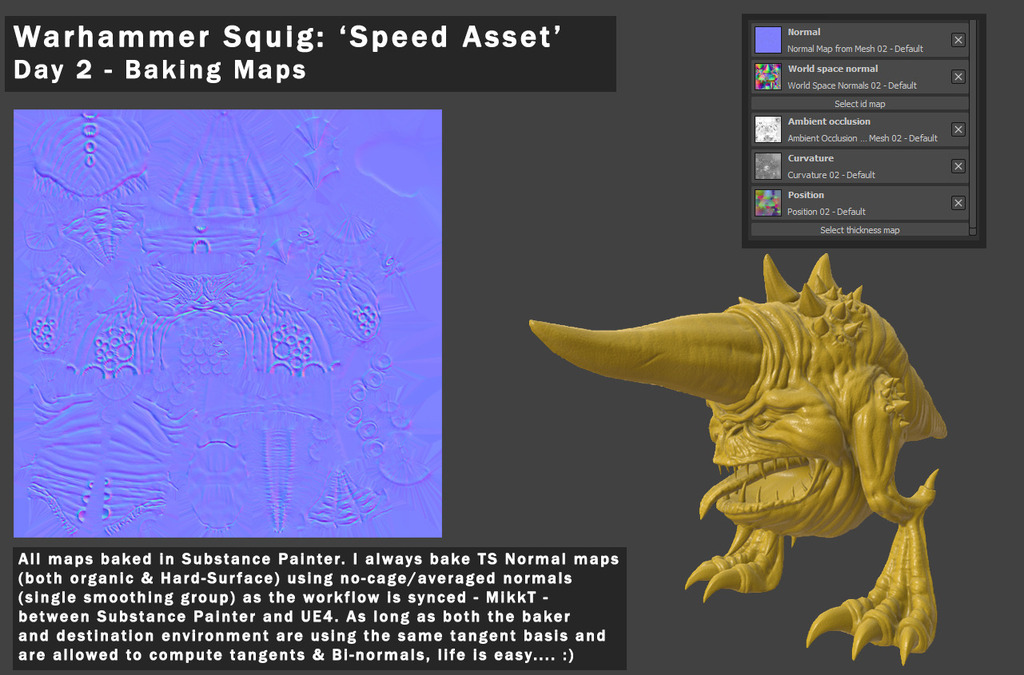Image resolution: width=1024 pixels, height=675 pixels.
Task: Click the Select thickness map button
Action: pos(859,230)
